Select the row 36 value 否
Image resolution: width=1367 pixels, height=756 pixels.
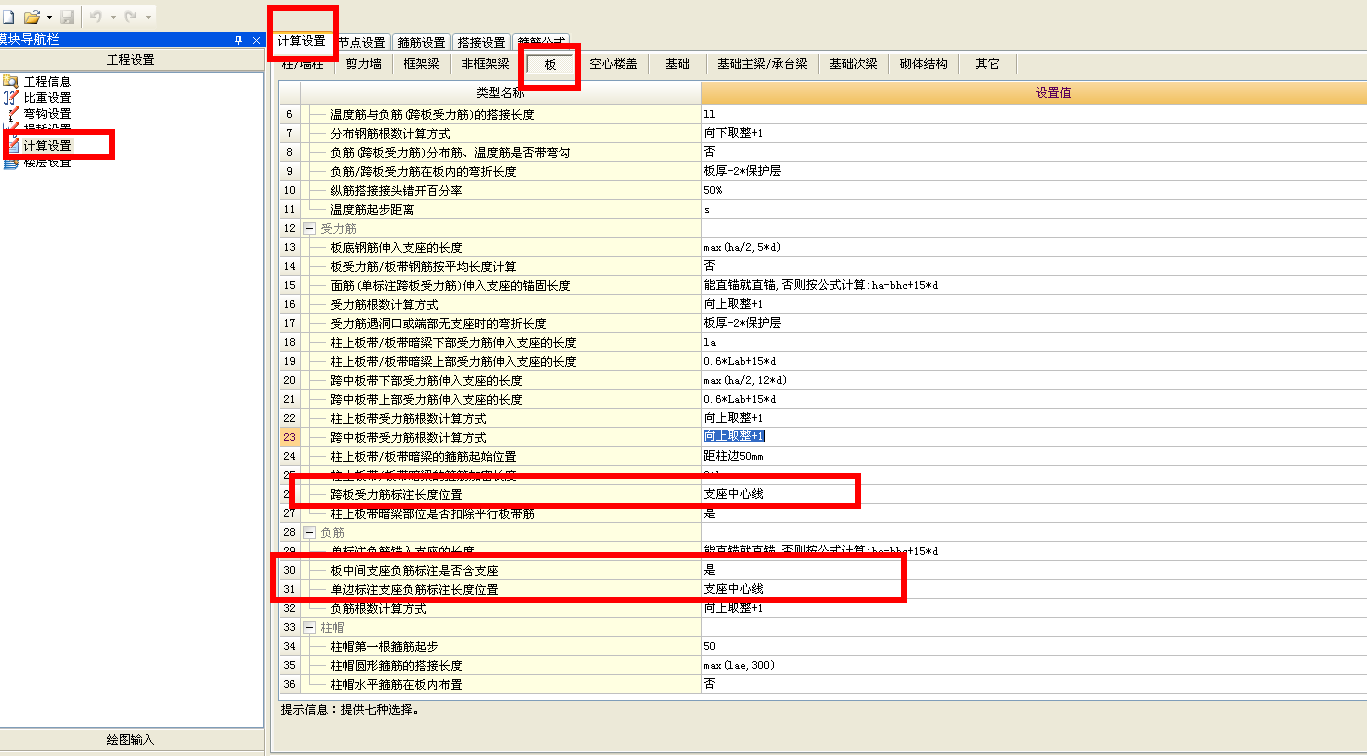1034,684
